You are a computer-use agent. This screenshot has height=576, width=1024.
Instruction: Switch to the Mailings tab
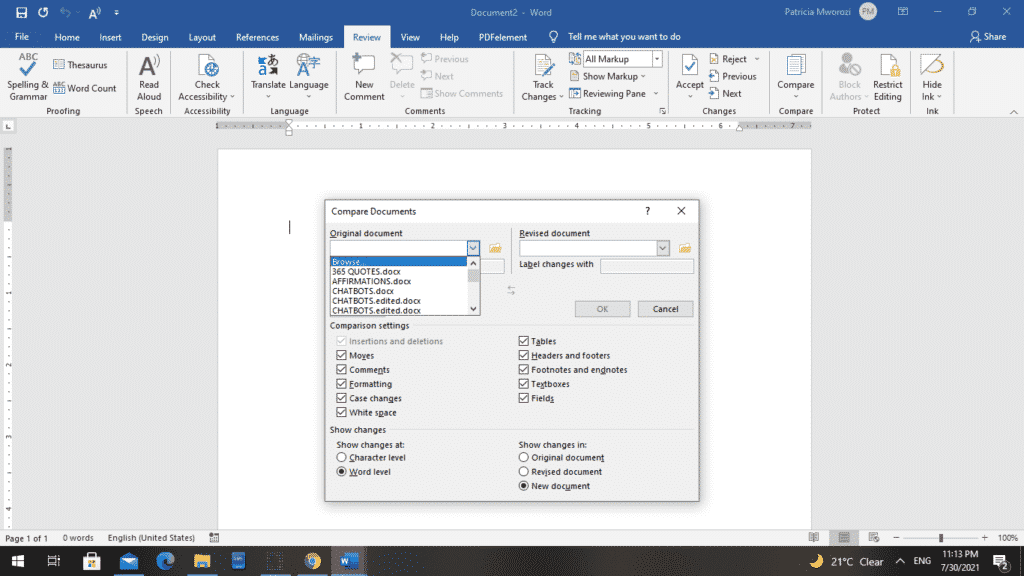[315, 37]
